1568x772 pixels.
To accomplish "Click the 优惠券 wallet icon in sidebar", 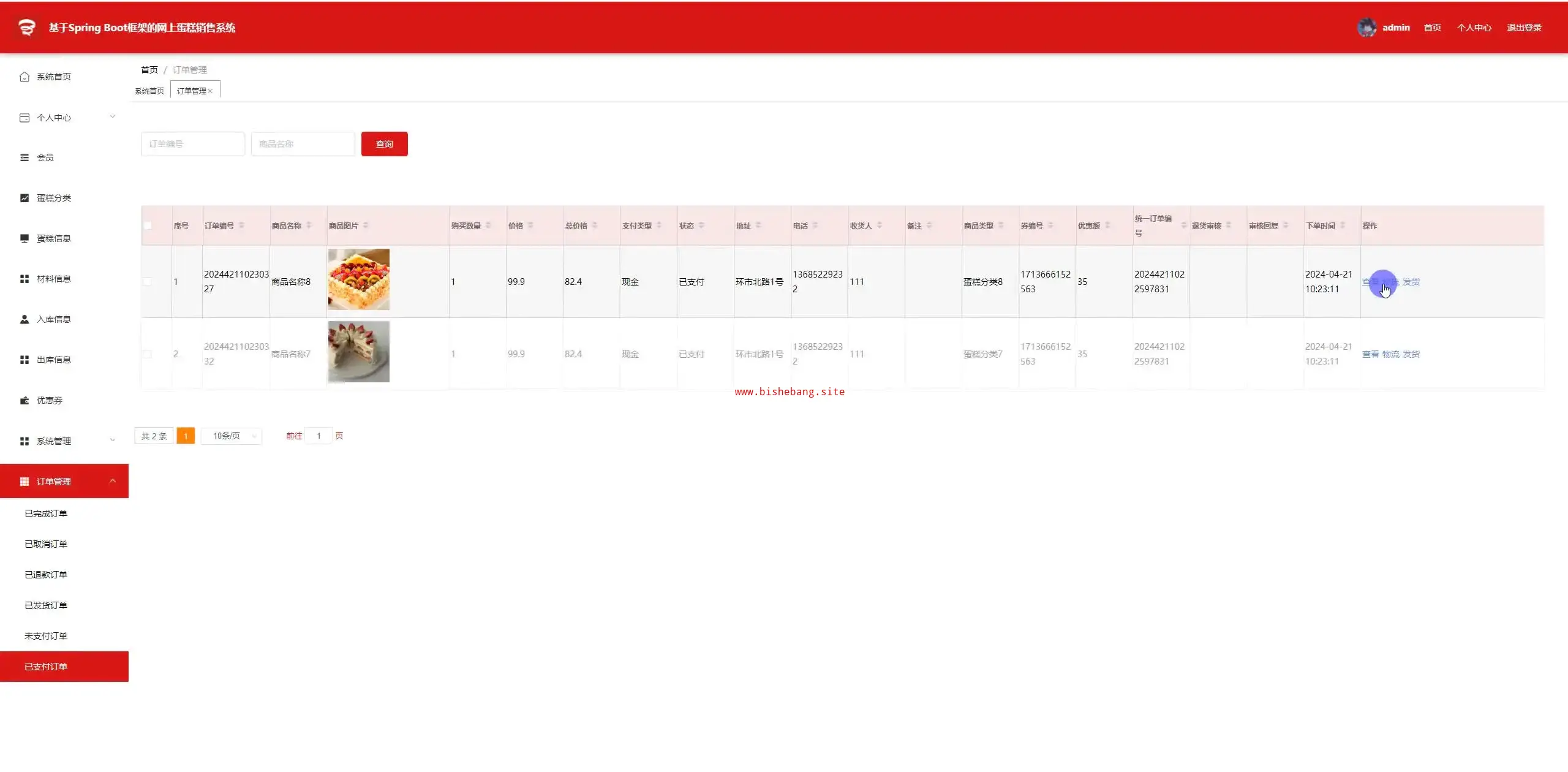I will click(24, 400).
